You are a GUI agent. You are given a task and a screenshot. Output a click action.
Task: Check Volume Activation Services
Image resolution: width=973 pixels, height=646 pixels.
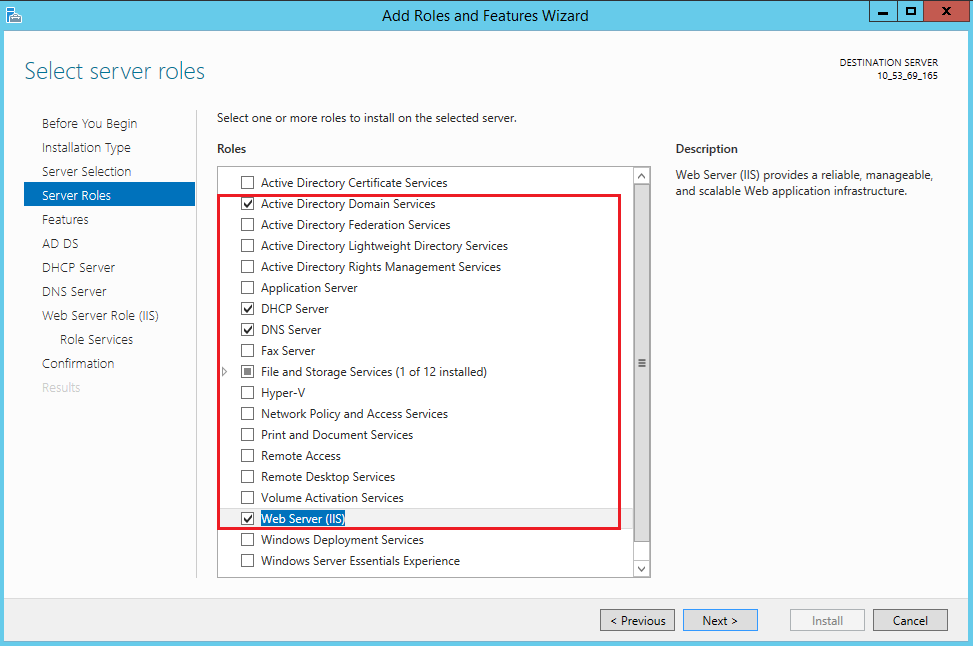click(248, 498)
